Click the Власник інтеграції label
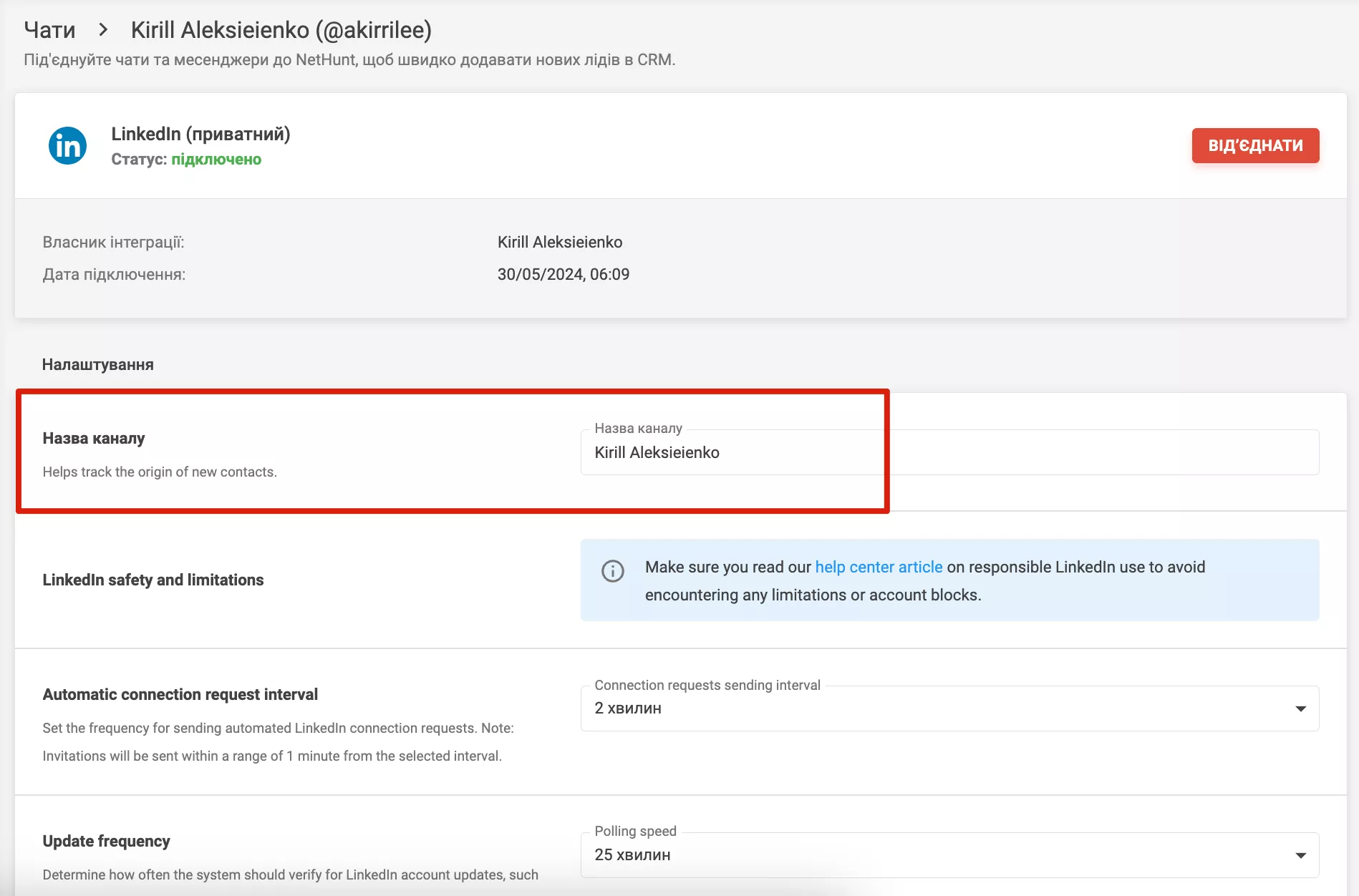Viewport: 1359px width, 896px height. [113, 243]
